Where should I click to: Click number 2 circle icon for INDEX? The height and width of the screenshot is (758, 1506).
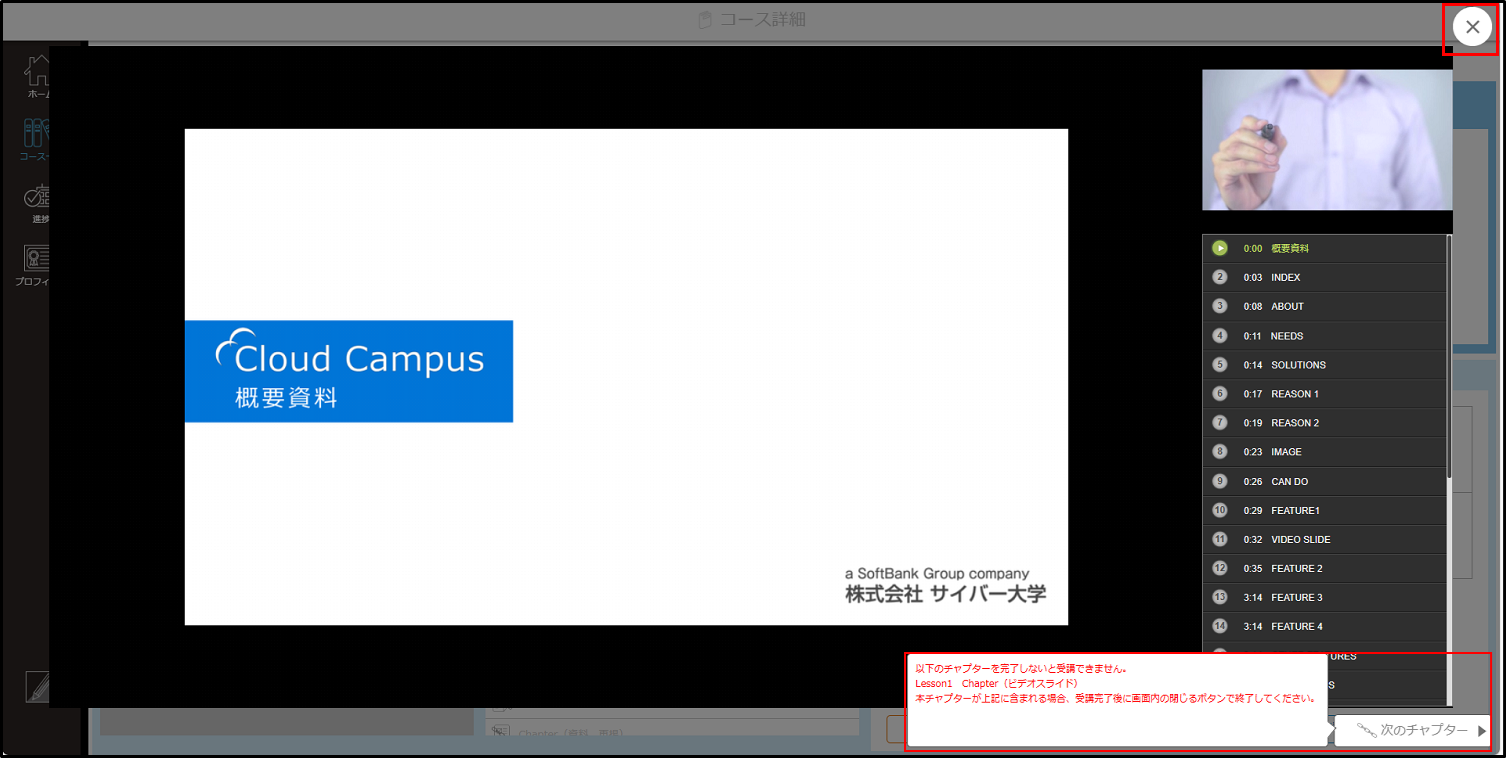click(1219, 277)
